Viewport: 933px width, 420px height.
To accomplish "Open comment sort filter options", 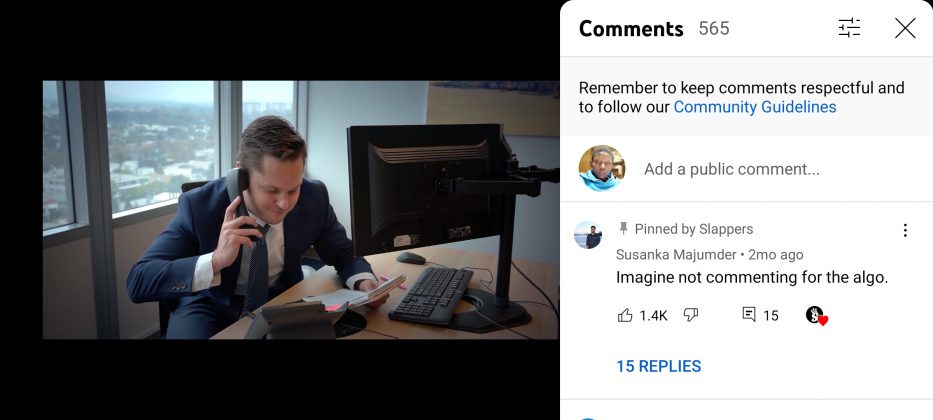I will click(849, 28).
